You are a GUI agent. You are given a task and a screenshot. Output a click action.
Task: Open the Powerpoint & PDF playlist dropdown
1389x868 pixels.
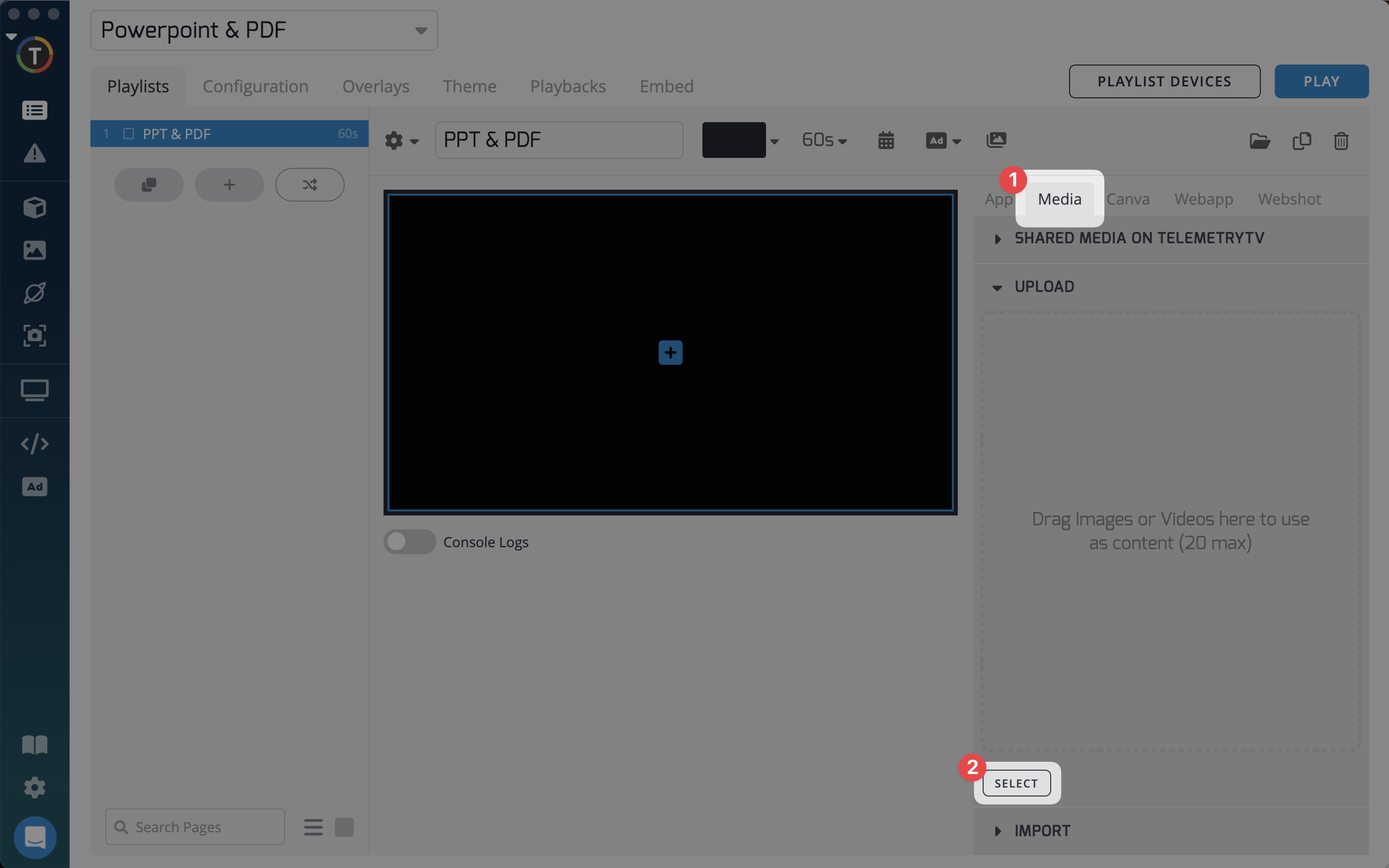[x=264, y=30]
